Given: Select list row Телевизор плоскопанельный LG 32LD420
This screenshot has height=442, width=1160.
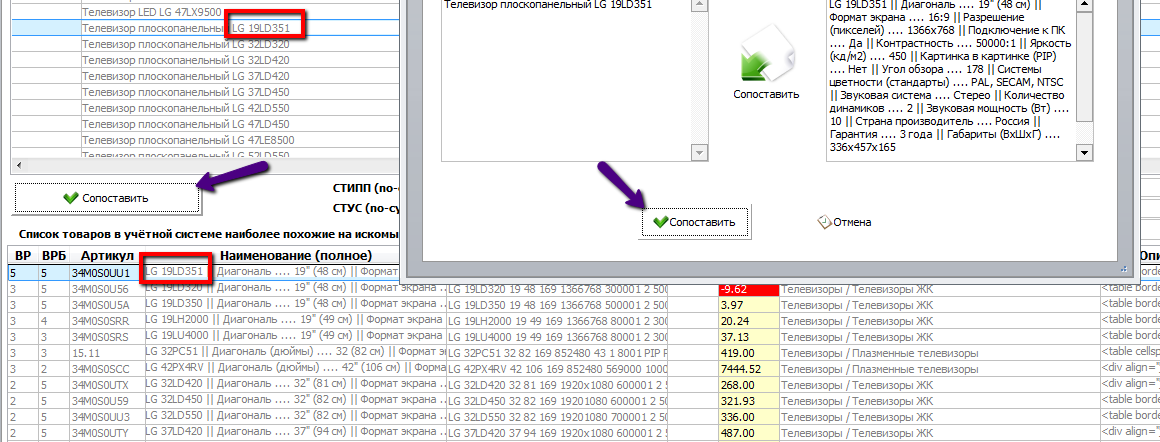Looking at the screenshot, I should [x=186, y=60].
